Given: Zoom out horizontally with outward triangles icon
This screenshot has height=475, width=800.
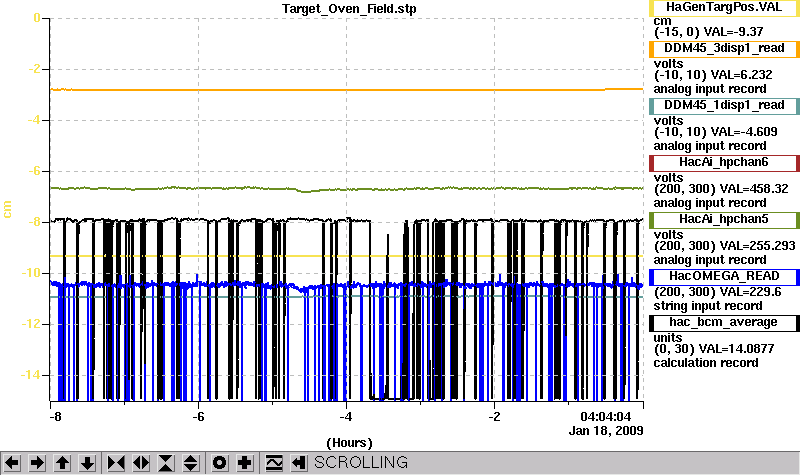Looking at the screenshot, I should pyautogui.click(x=141, y=463).
